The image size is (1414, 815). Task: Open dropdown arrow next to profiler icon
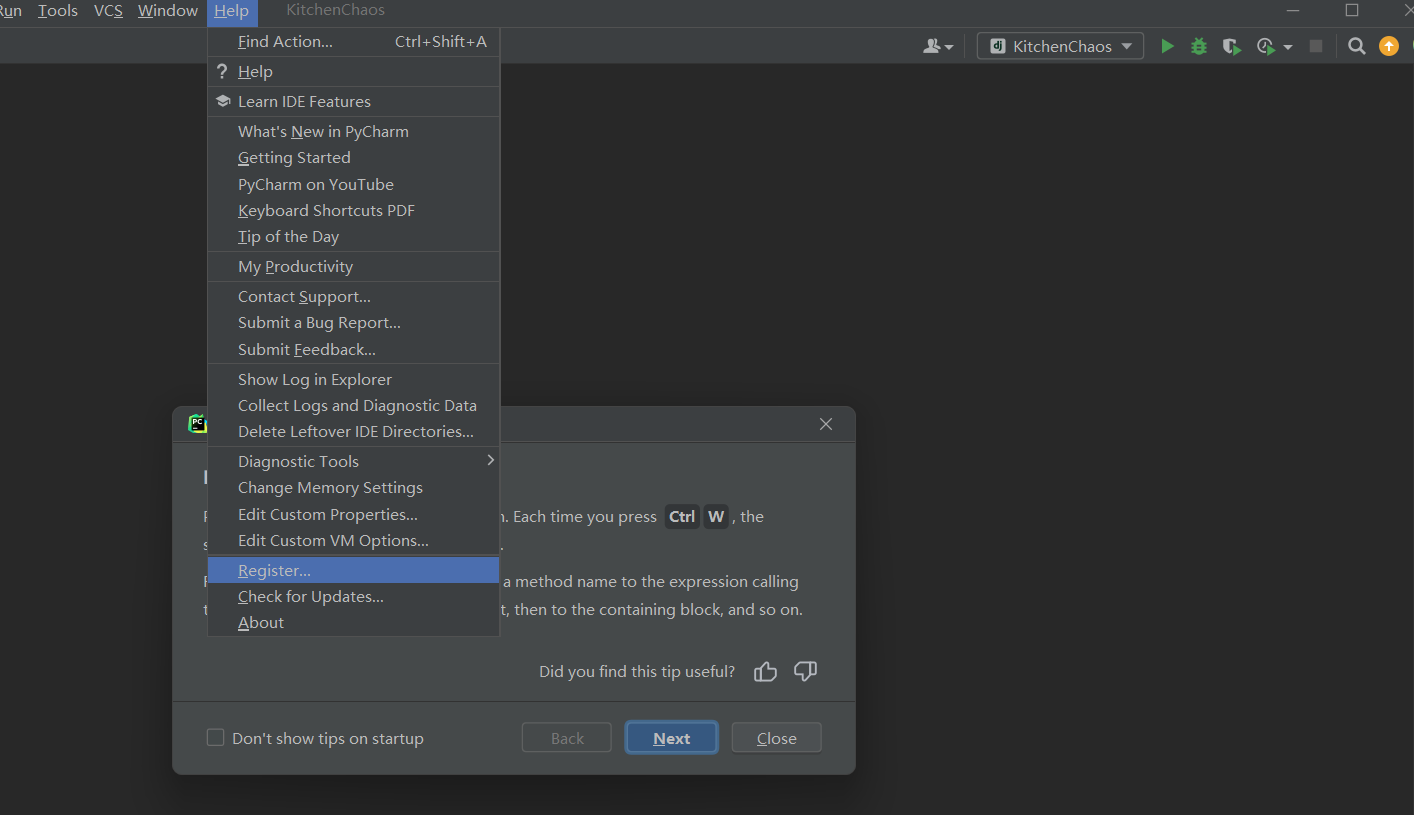click(x=1288, y=47)
